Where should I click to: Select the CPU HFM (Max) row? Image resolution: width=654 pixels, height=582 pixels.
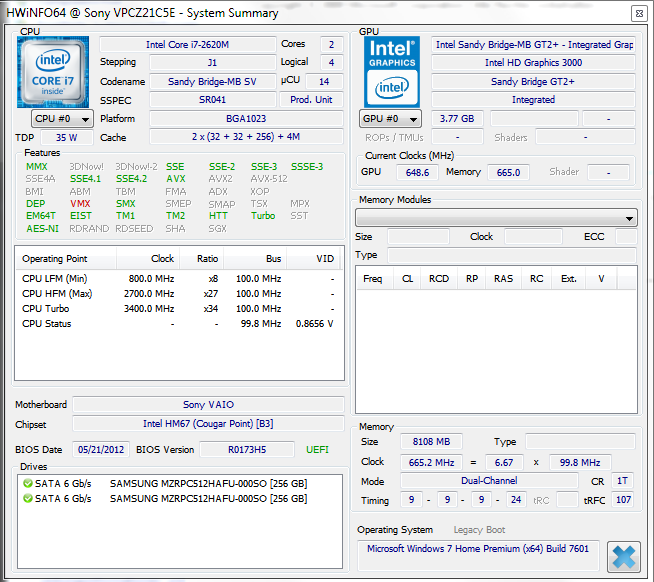179,294
